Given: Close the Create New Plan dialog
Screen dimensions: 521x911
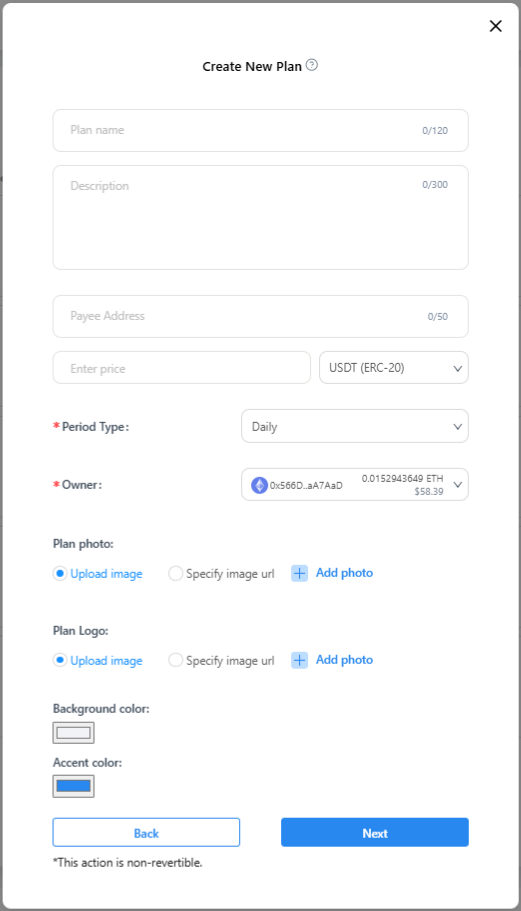Looking at the screenshot, I should 495,26.
